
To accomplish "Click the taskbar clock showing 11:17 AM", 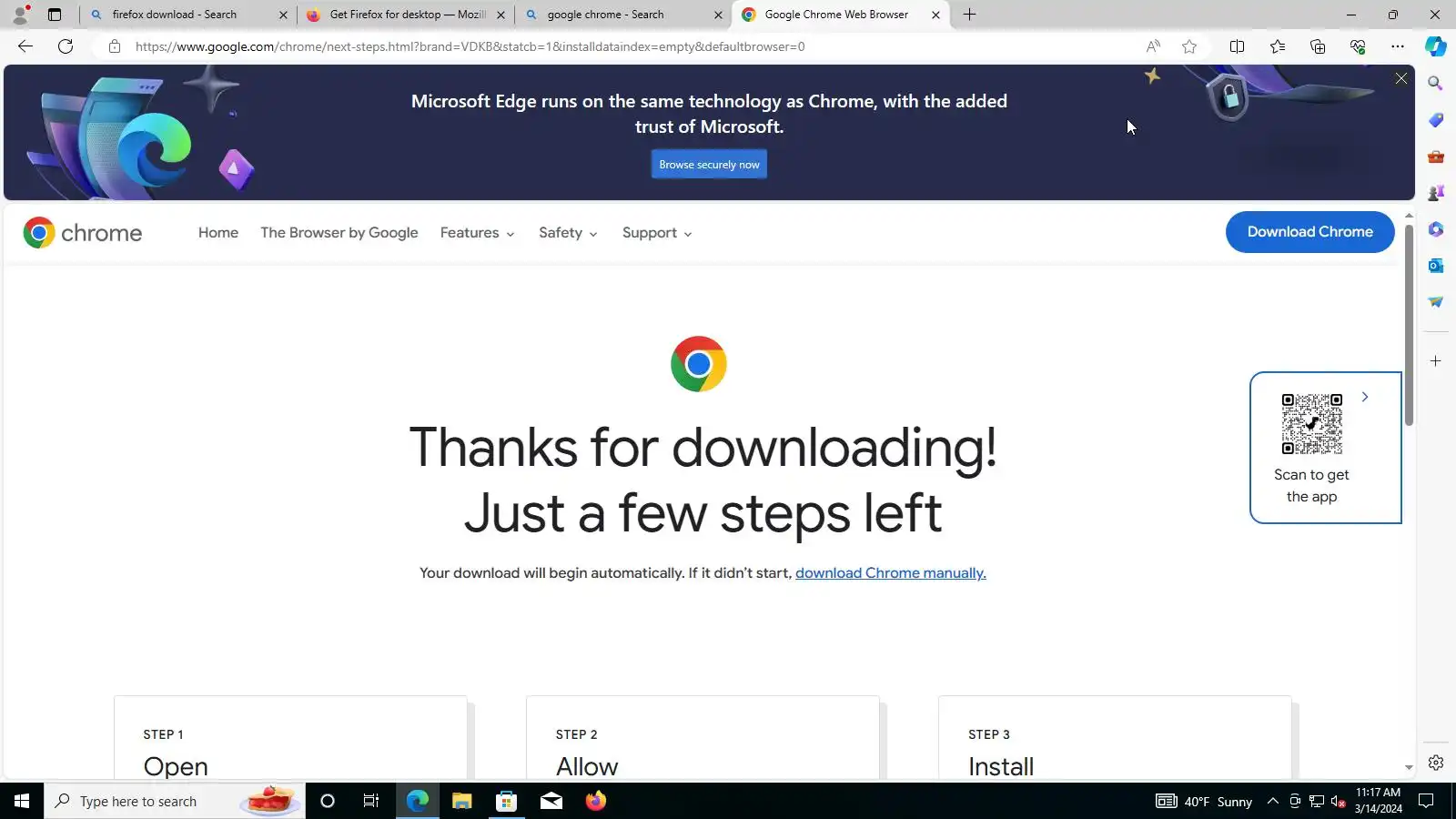I will point(1378,801).
